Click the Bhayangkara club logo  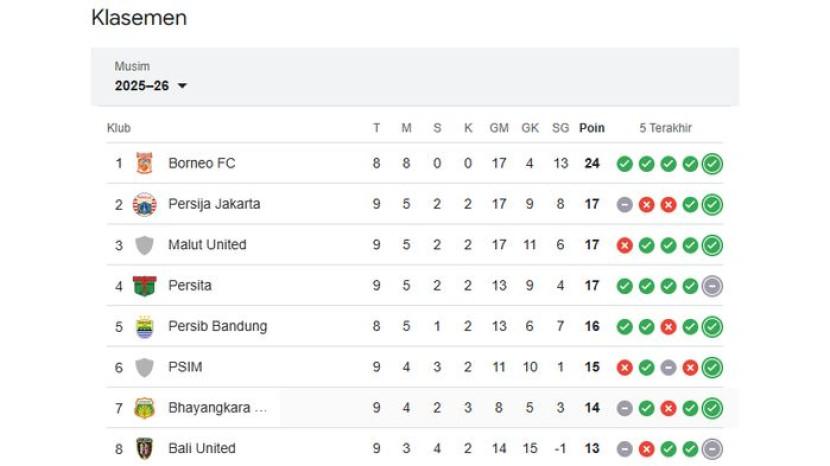click(x=145, y=408)
